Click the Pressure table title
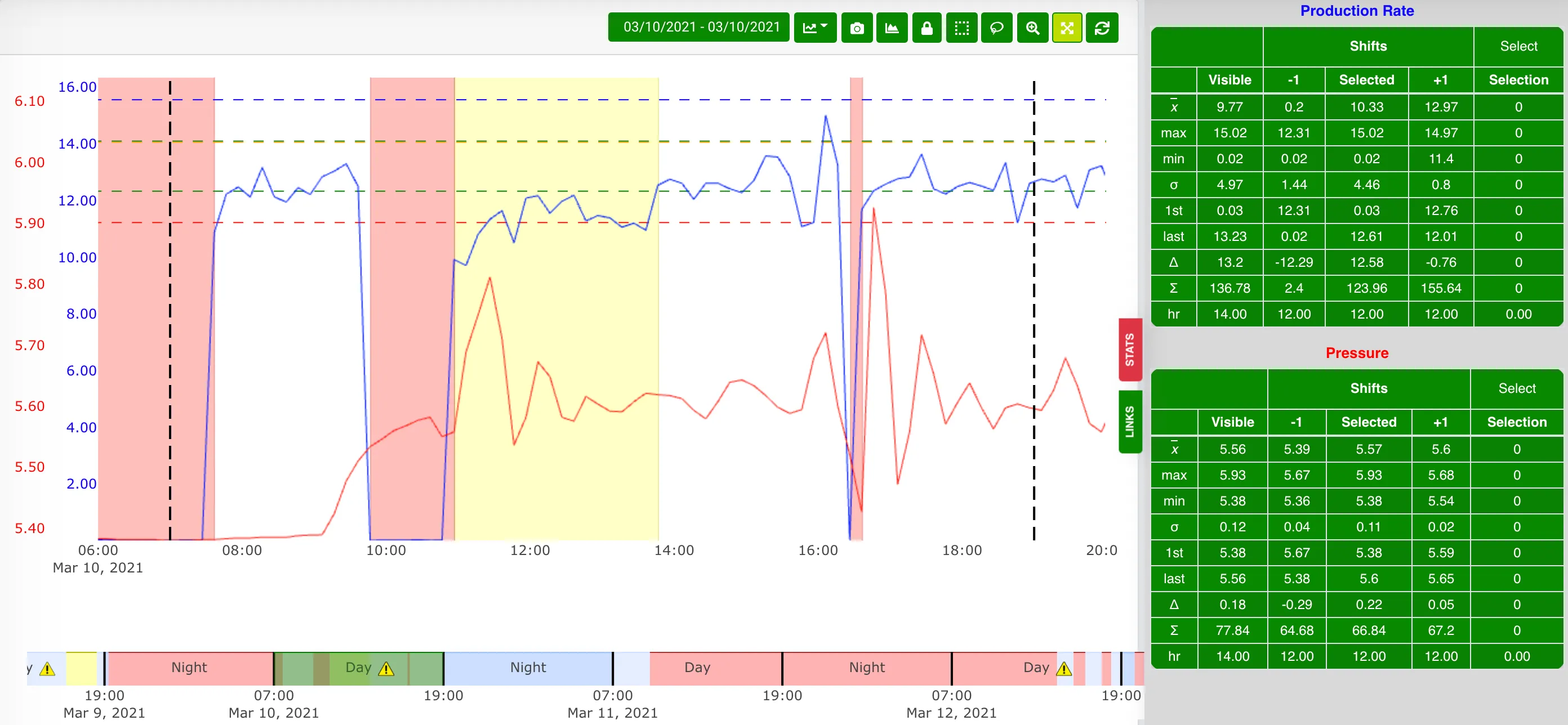This screenshot has height=725, width=1568. point(1357,353)
